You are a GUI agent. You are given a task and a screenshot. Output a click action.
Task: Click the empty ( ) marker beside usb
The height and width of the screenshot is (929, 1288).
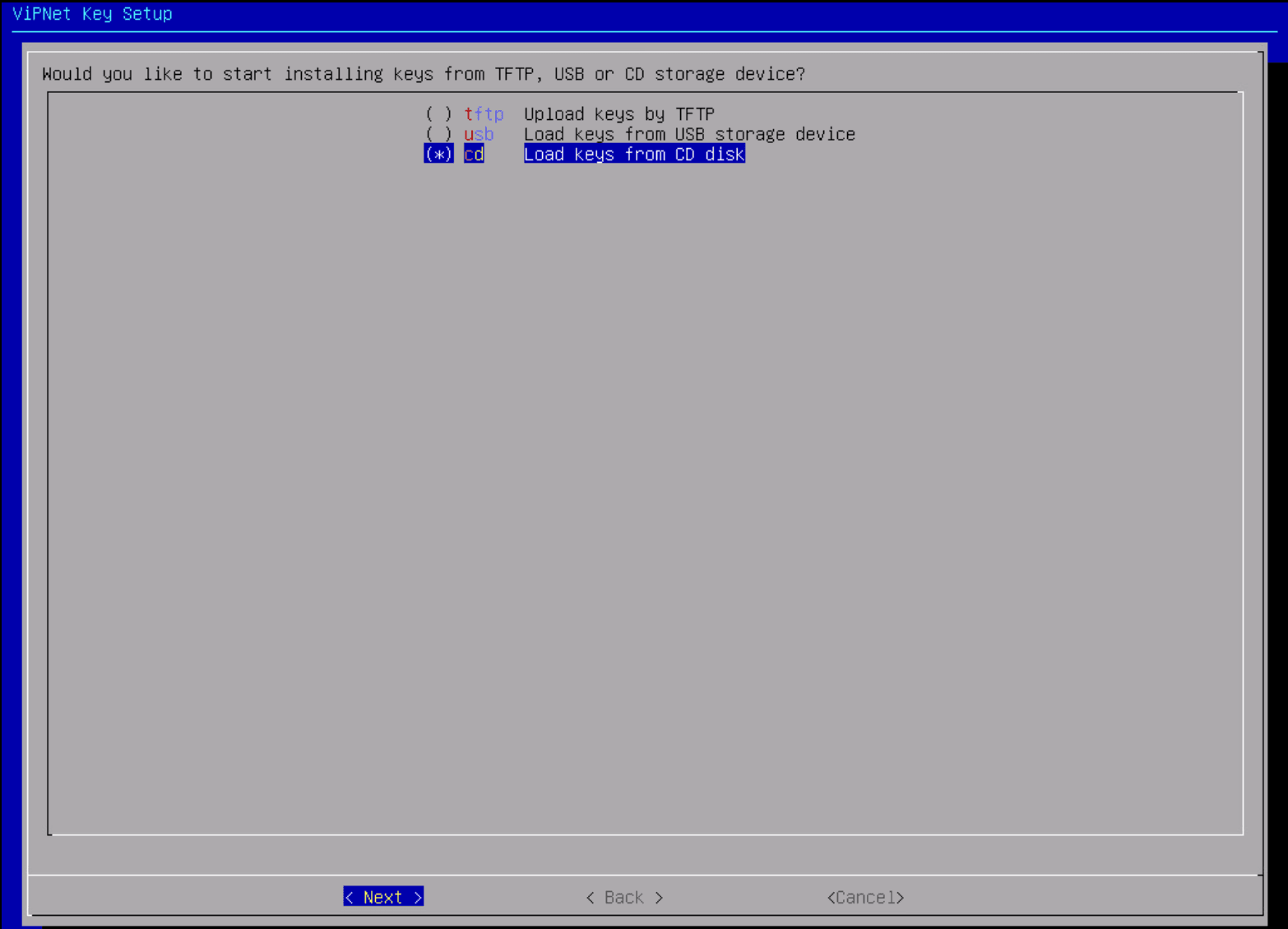point(440,133)
